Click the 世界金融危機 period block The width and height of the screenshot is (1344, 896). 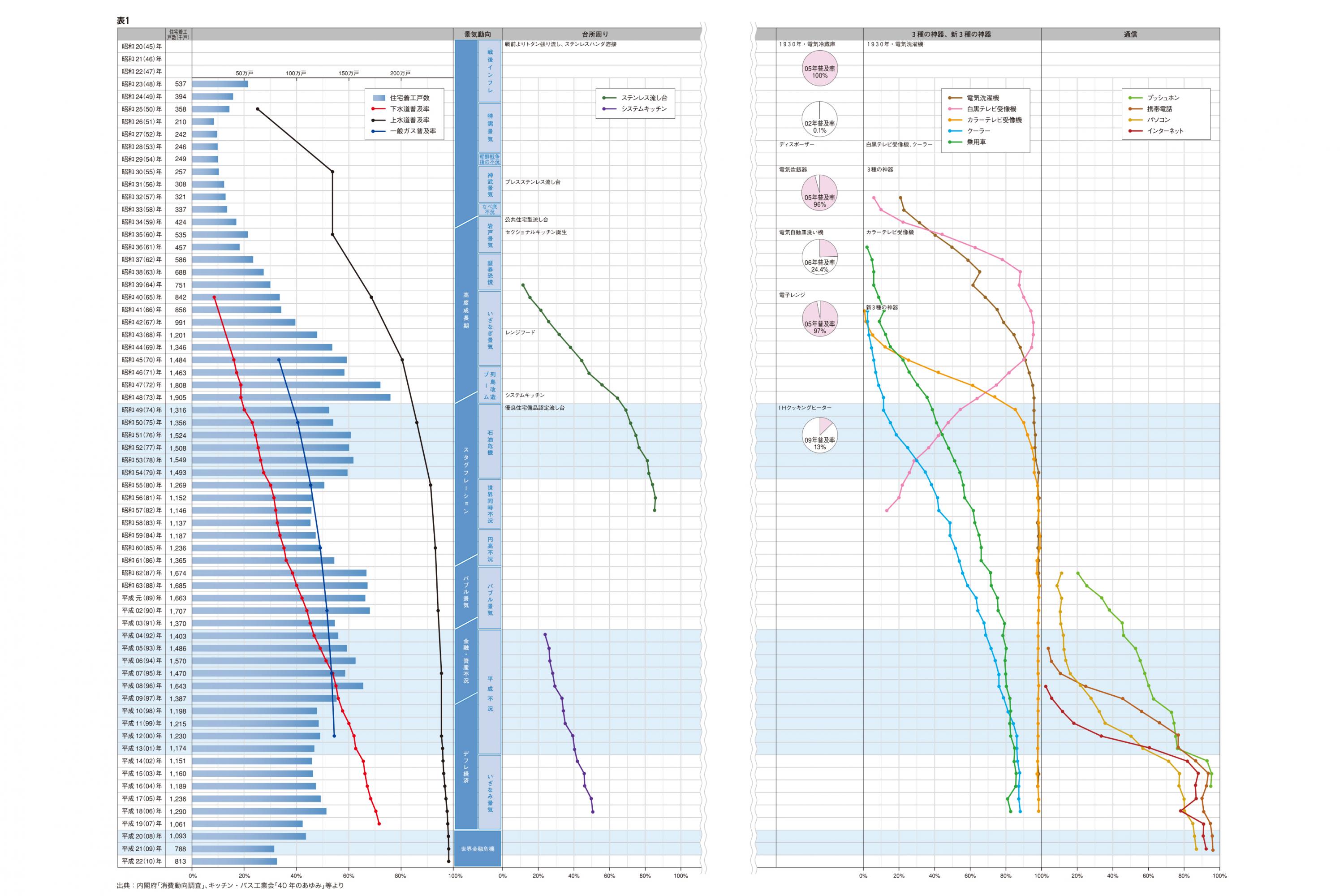(477, 849)
